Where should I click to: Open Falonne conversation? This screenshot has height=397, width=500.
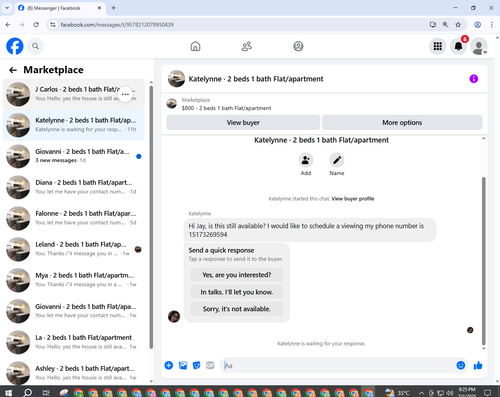click(74, 218)
